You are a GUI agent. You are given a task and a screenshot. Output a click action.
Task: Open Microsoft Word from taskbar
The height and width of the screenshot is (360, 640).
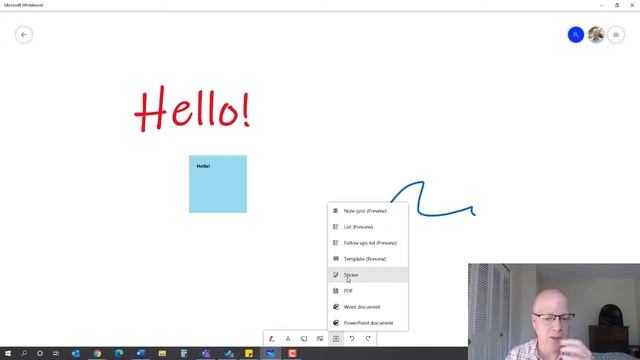[140, 353]
